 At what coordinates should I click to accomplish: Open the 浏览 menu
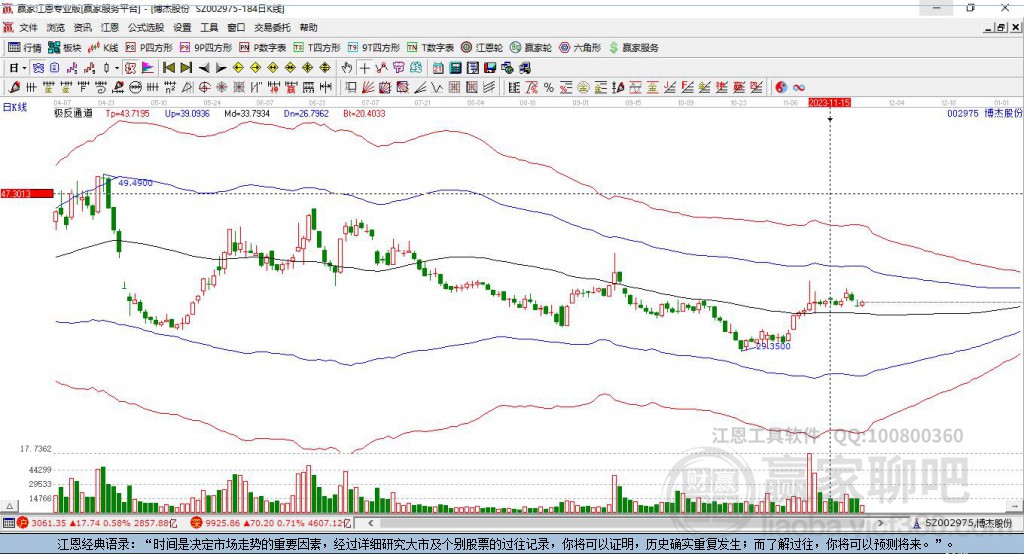(x=56, y=27)
